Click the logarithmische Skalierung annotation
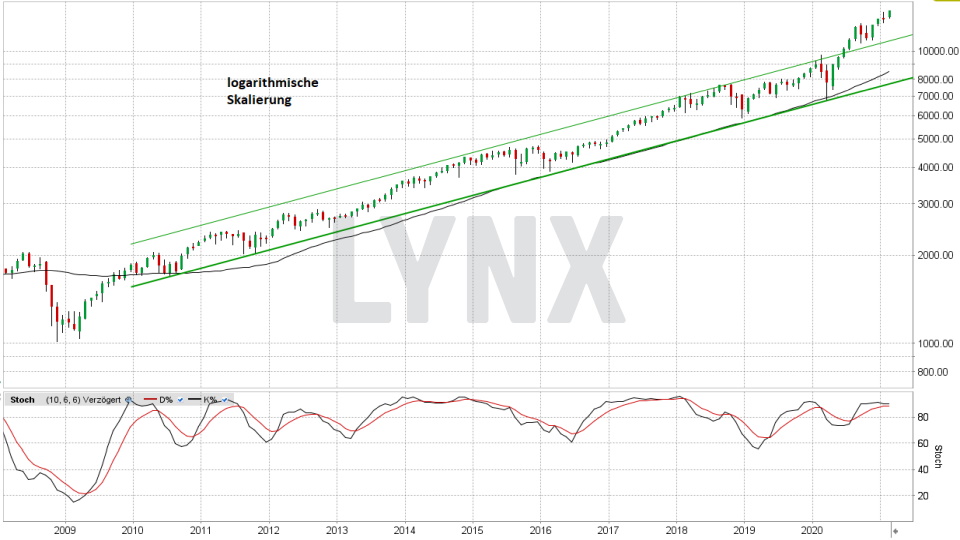The width and height of the screenshot is (960, 540). 272,91
